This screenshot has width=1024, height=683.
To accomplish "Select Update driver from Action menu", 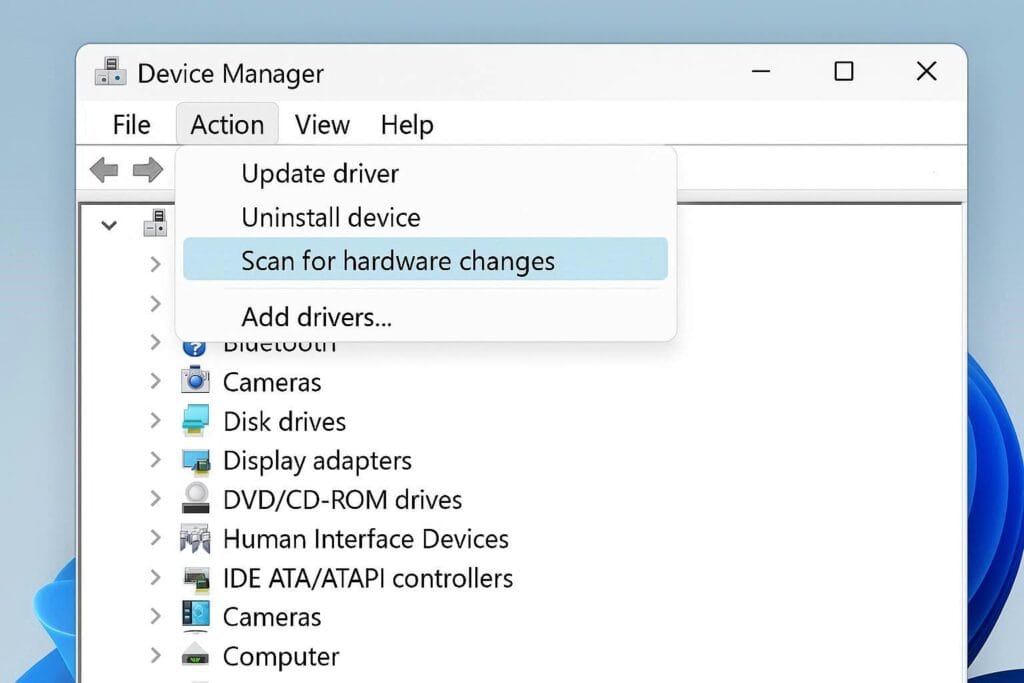I will 320,174.
